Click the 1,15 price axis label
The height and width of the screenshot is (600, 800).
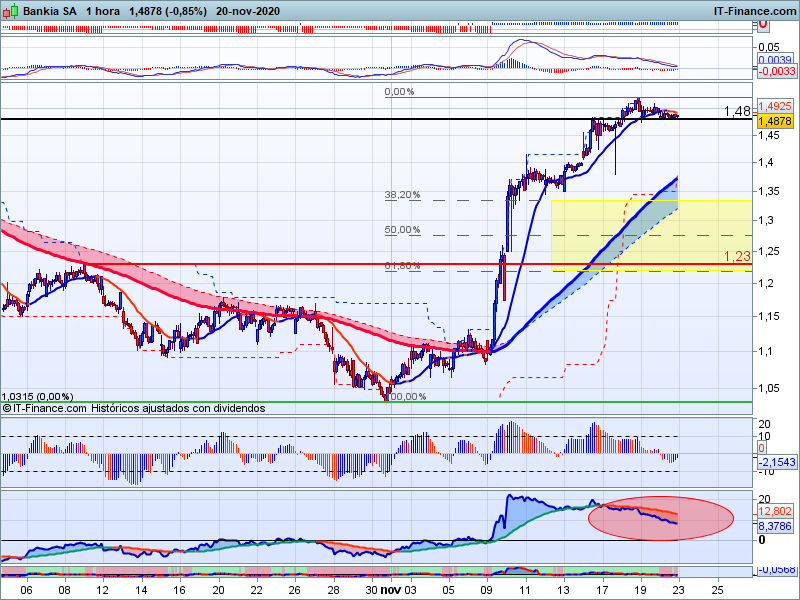point(769,316)
